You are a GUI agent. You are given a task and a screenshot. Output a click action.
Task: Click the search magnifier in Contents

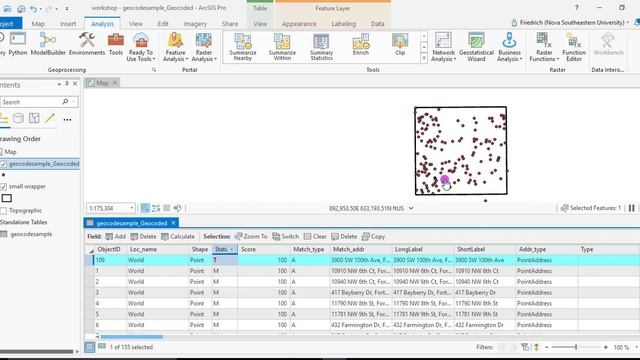tap(65, 102)
